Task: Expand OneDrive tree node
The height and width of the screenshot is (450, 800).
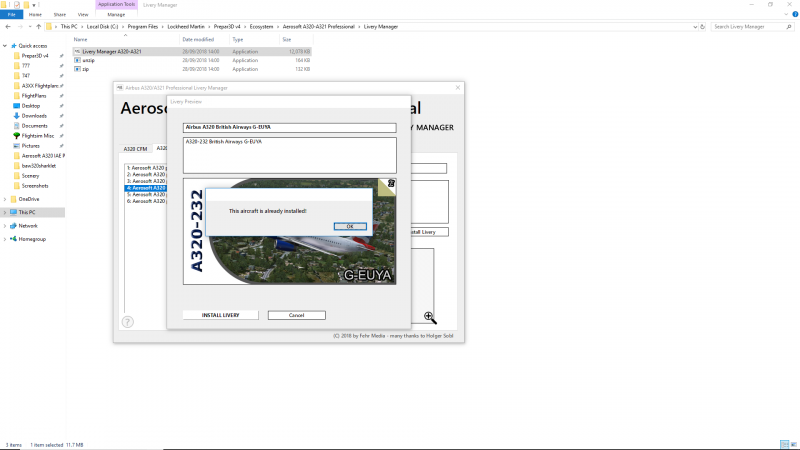Action: point(5,199)
